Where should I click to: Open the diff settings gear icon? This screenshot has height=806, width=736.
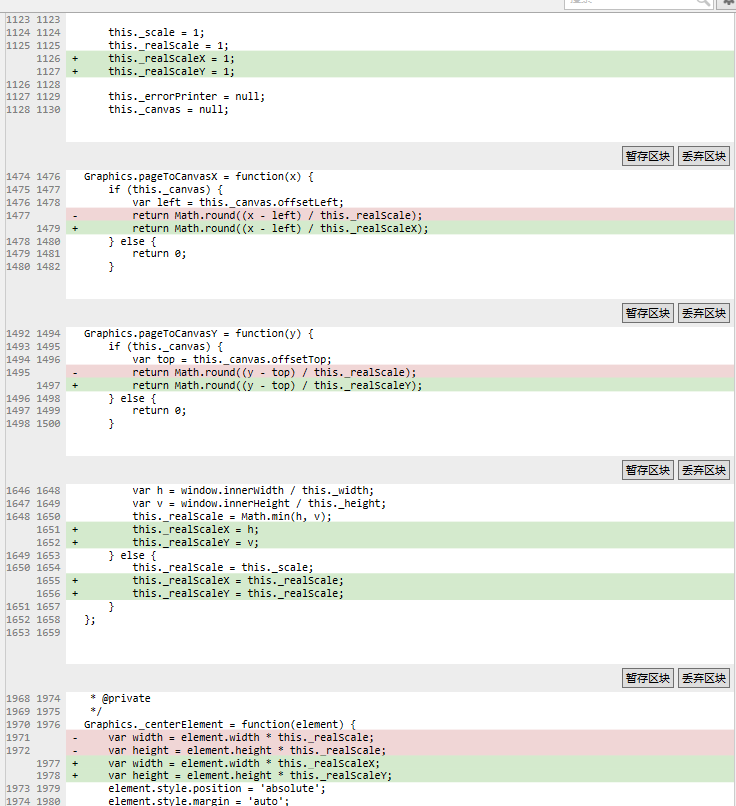click(728, 3)
